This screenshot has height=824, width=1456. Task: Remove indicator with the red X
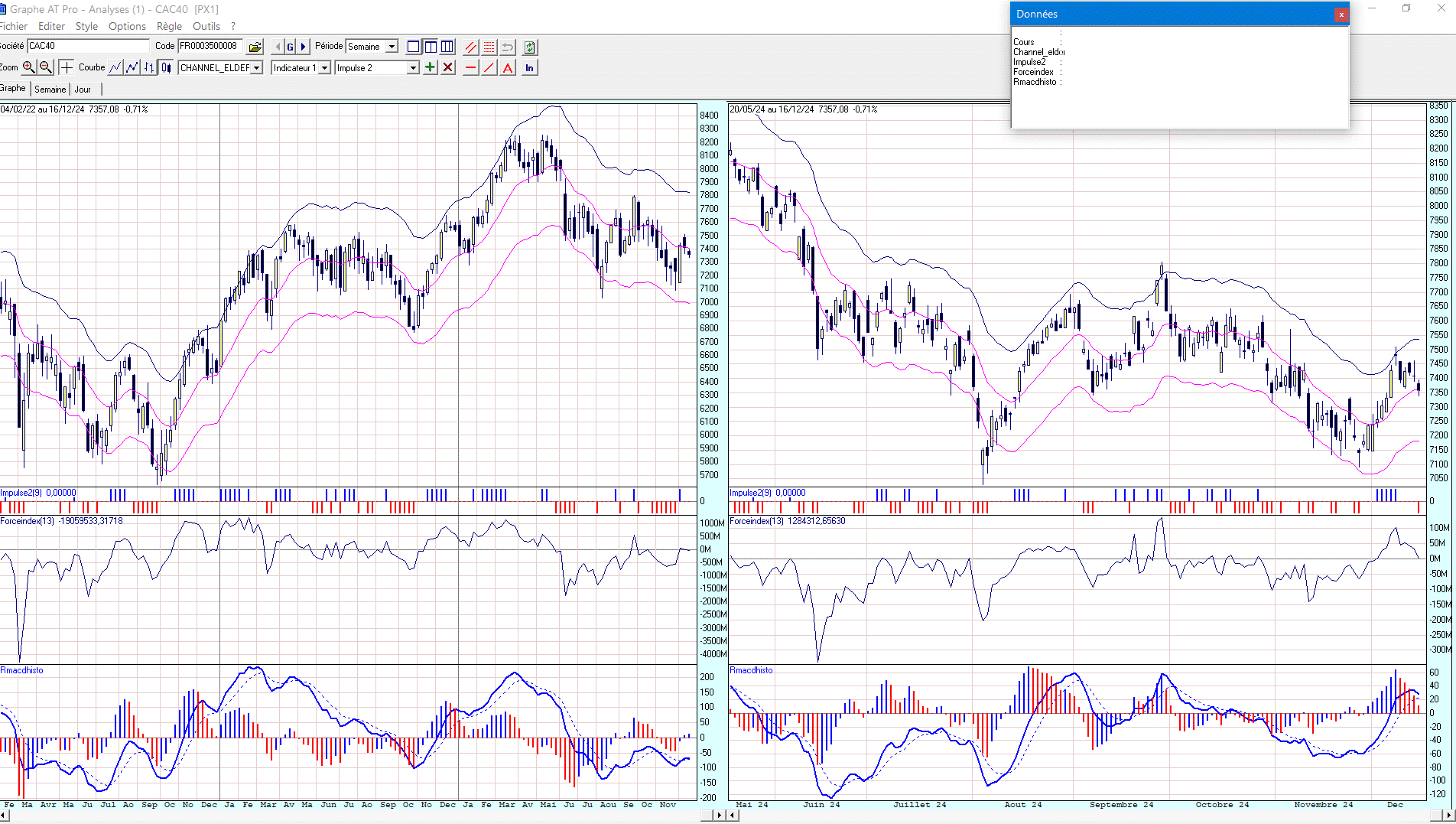449,67
